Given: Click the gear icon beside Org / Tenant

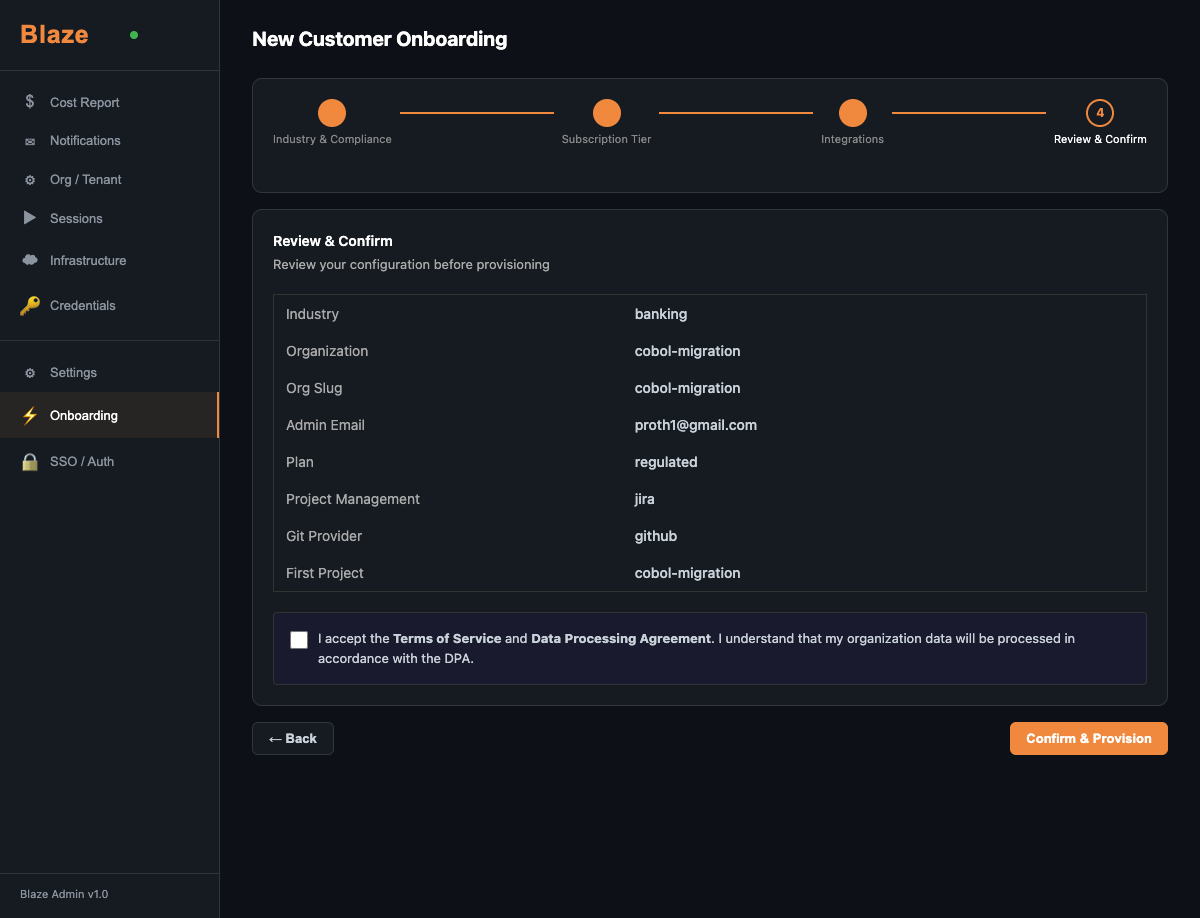Looking at the screenshot, I should click(x=30, y=180).
